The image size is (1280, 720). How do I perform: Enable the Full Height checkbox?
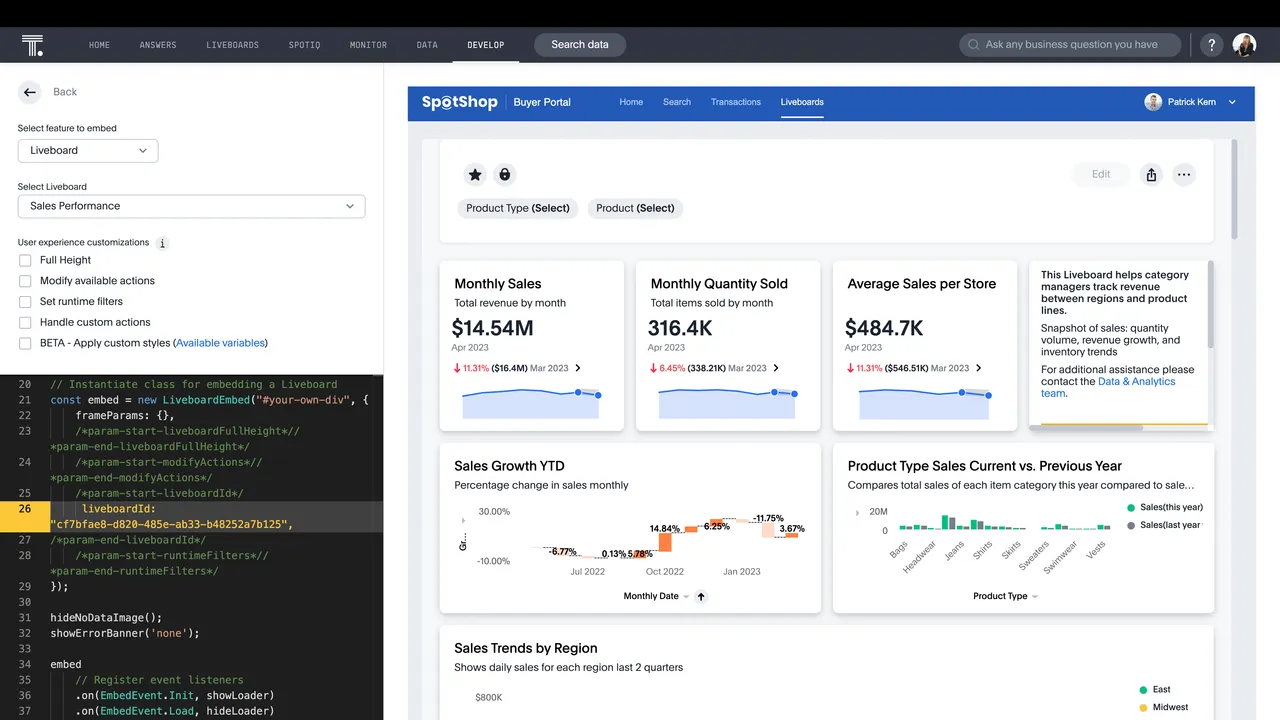[25, 260]
